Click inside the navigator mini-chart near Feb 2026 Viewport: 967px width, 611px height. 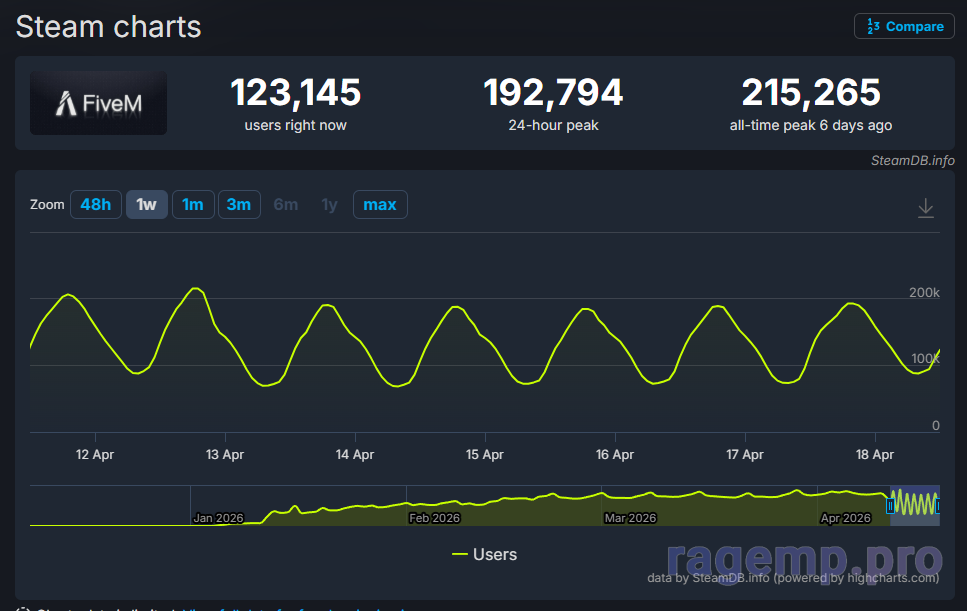(435, 505)
